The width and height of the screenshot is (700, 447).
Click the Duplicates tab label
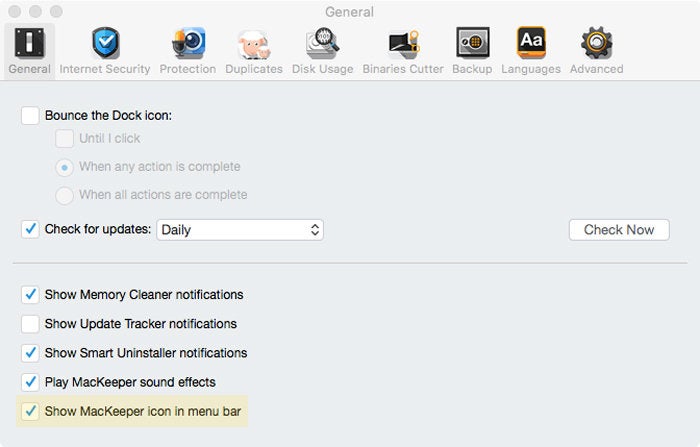click(254, 70)
